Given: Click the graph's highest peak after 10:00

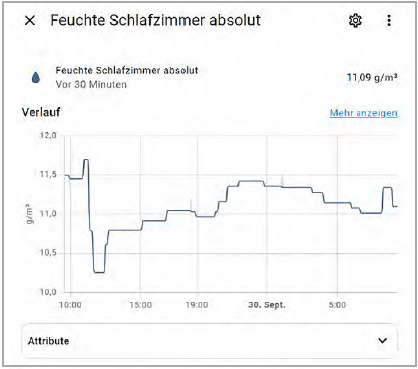Looking at the screenshot, I should (x=86, y=160).
